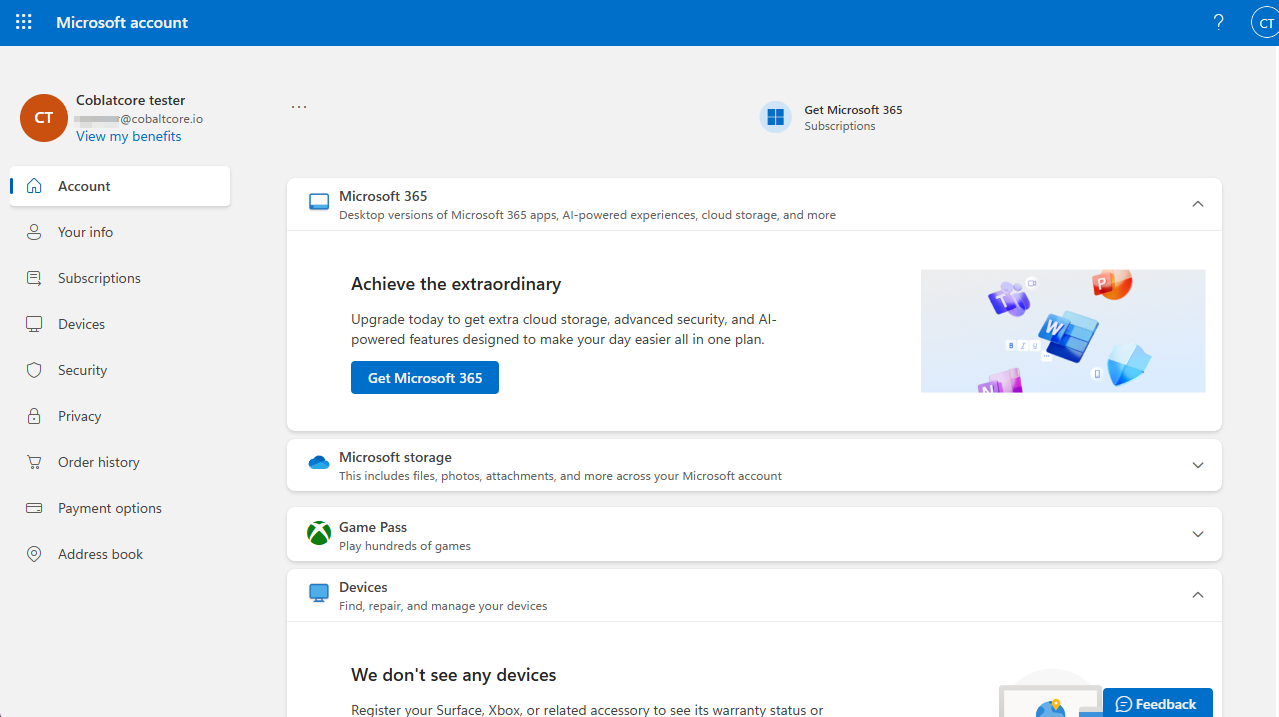Click the three-dot more options ellipsis
Screen dimensions: 1279x717
[299, 107]
